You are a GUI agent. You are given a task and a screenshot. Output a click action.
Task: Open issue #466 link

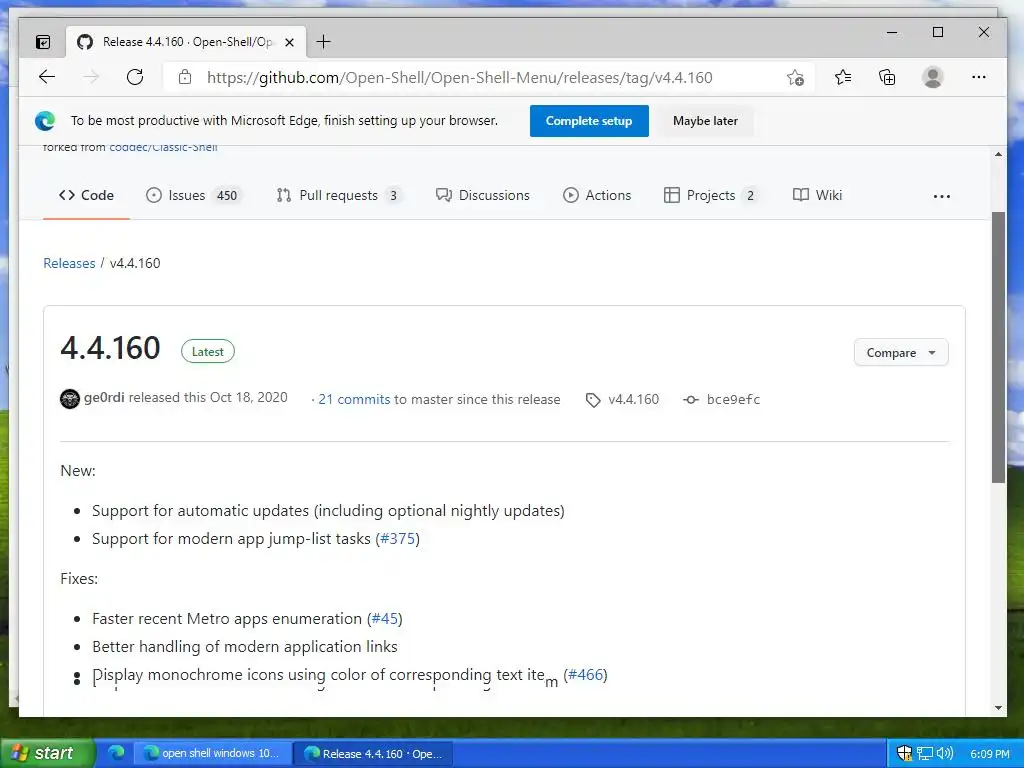coord(586,675)
